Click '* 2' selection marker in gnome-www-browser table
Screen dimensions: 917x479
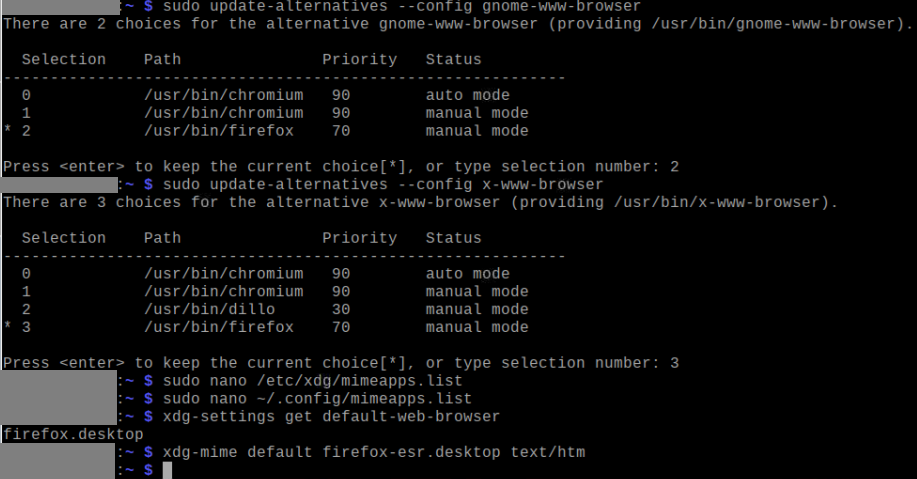click(x=18, y=131)
